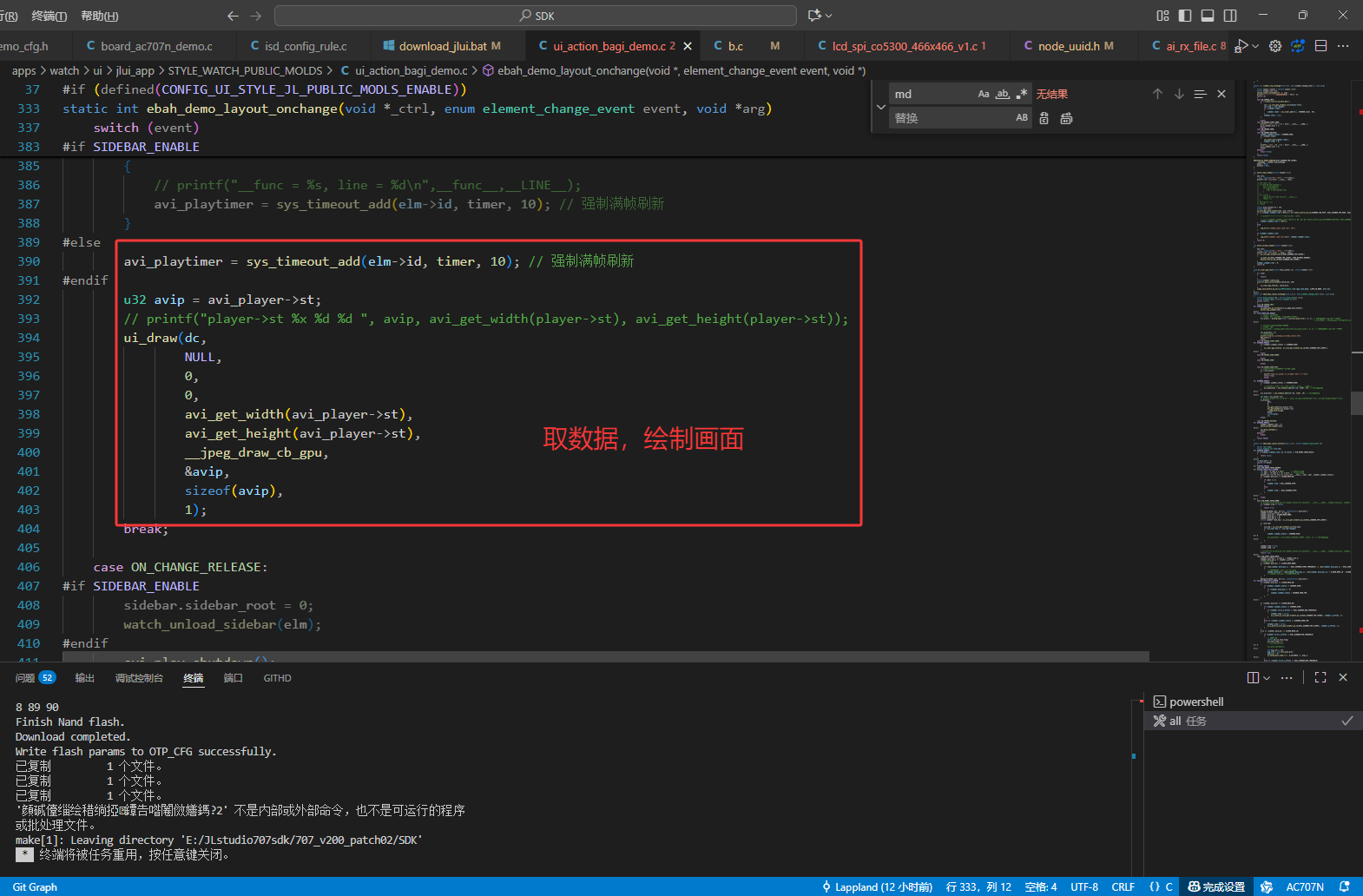The height and width of the screenshot is (896, 1363).
Task: Click the Replace All icon
Action: [1066, 118]
